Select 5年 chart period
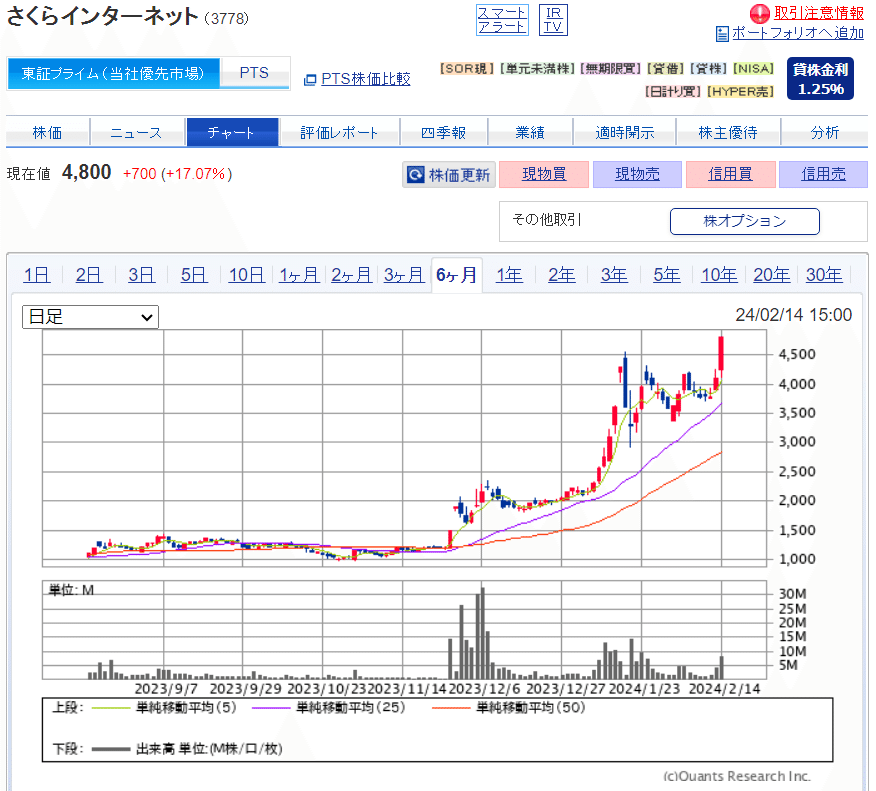This screenshot has height=791, width=876. (x=666, y=275)
